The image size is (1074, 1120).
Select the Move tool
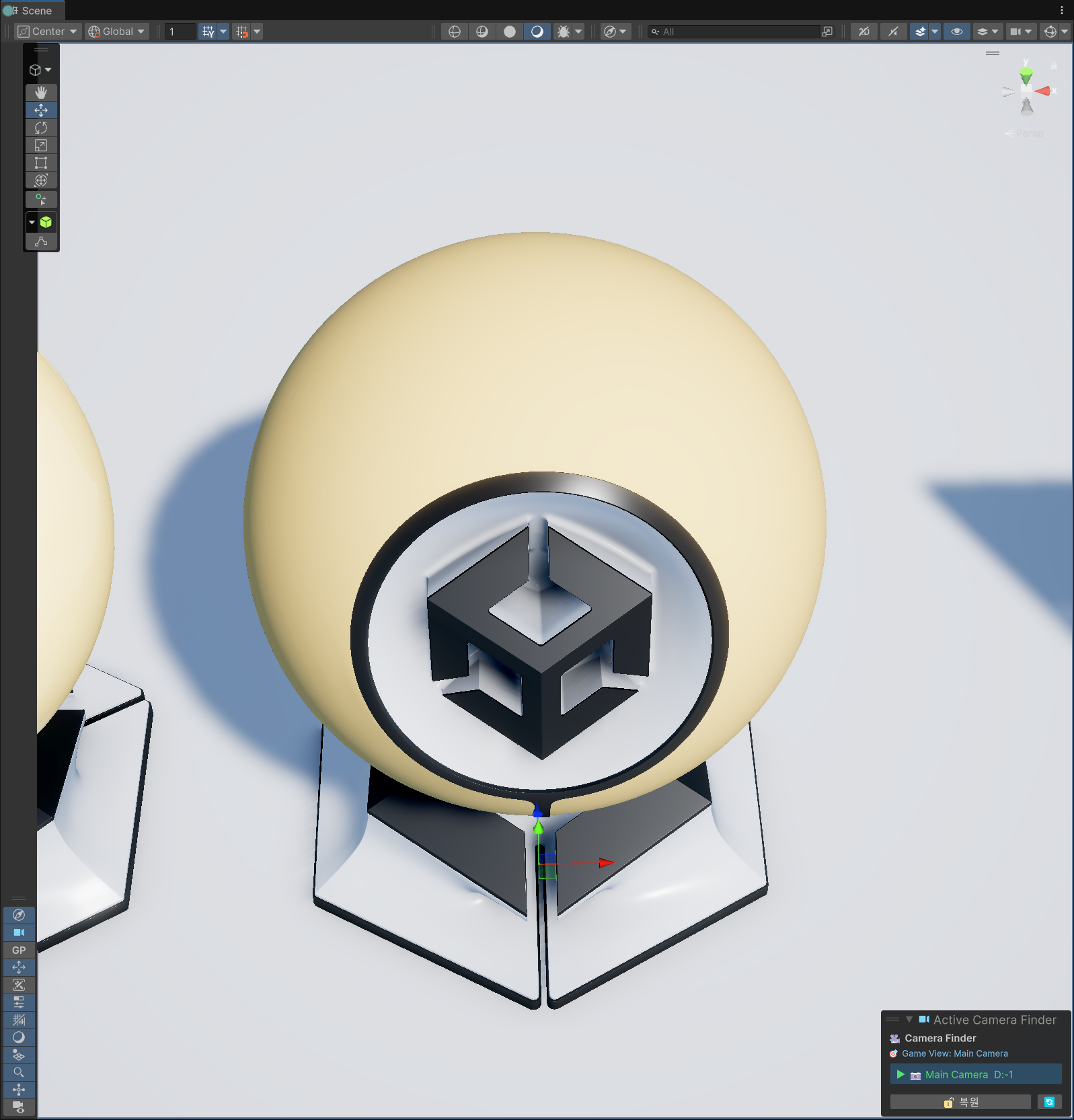41,110
